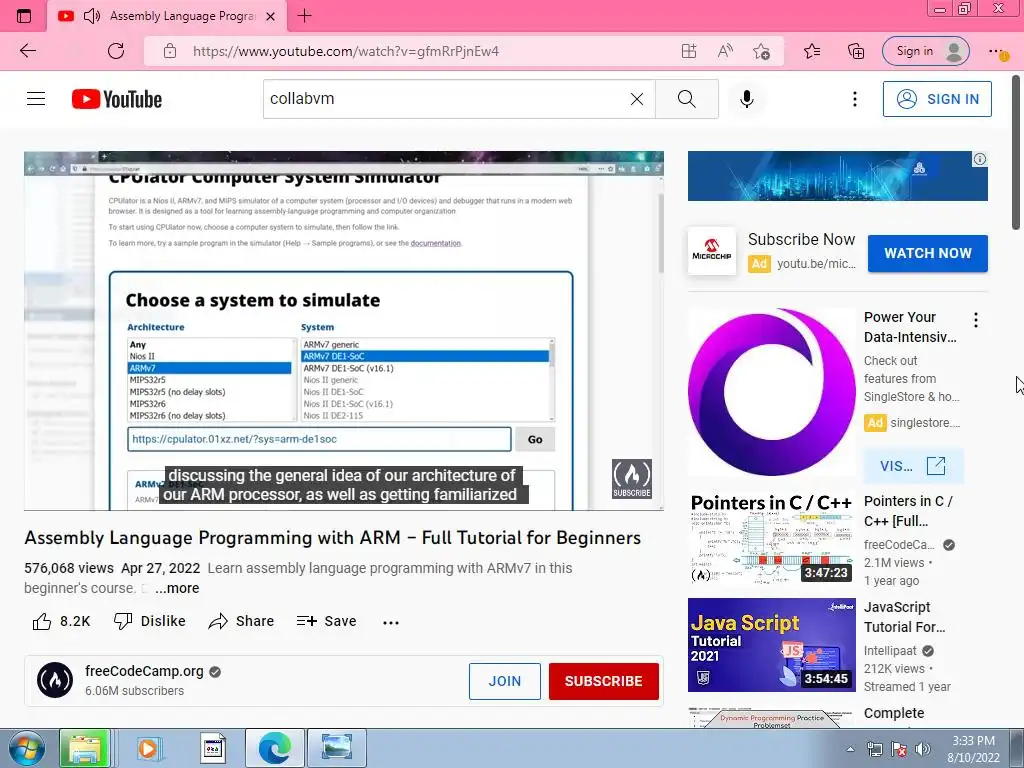Click the browser Sign in profile button

pyautogui.click(x=925, y=51)
